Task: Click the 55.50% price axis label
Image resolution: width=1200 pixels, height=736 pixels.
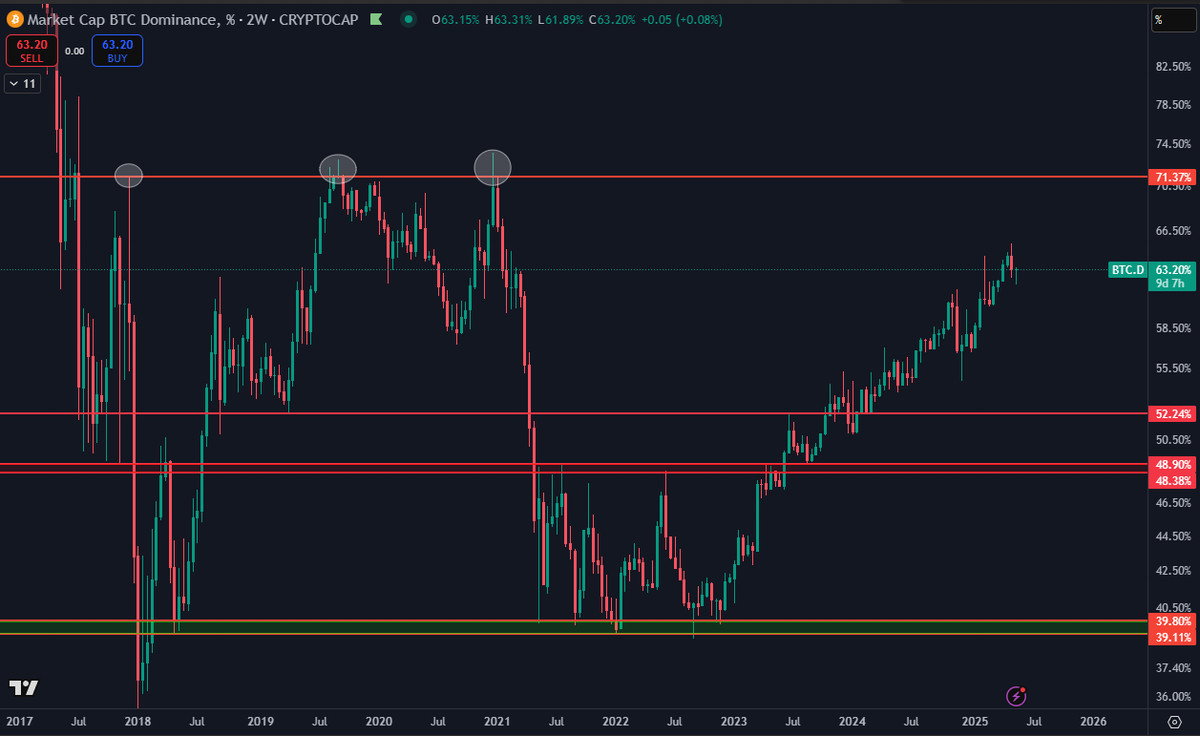Action: pos(1173,368)
